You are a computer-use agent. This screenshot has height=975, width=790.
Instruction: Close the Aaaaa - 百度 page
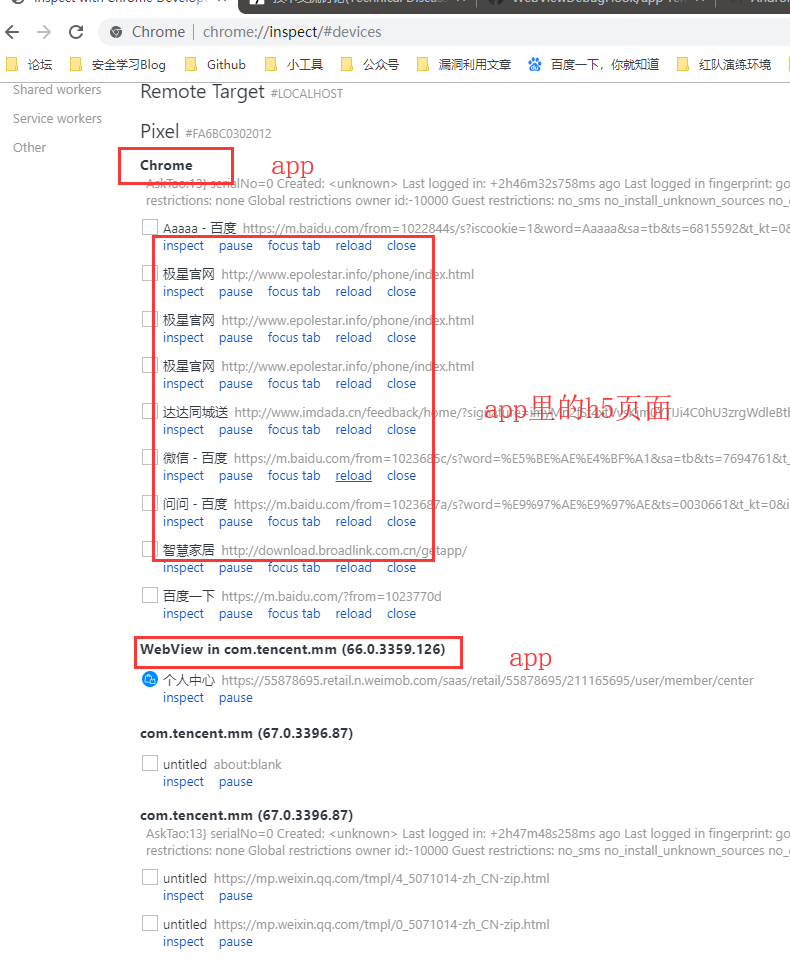pos(401,246)
